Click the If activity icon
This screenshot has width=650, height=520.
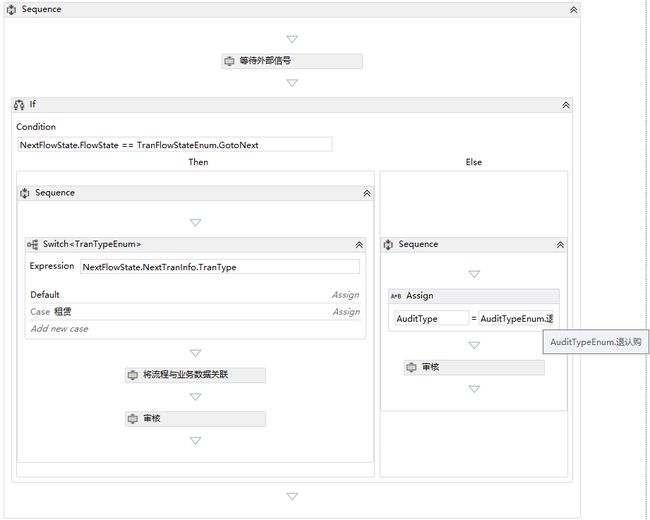(x=19, y=104)
